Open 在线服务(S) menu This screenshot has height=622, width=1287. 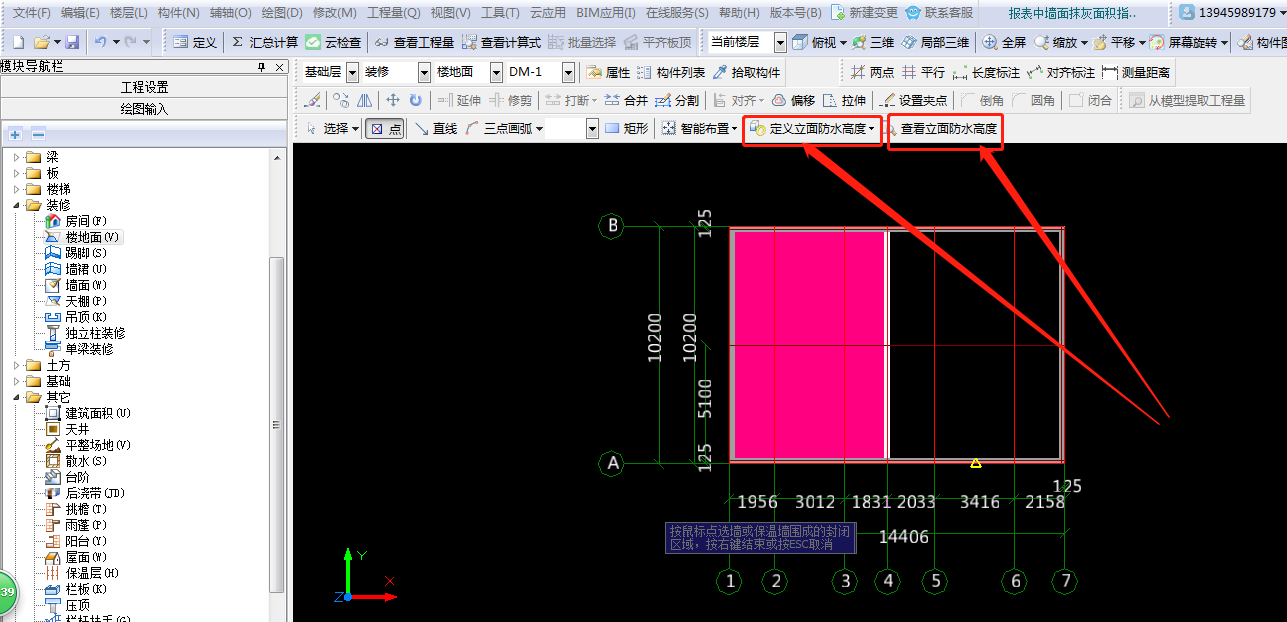tap(677, 13)
